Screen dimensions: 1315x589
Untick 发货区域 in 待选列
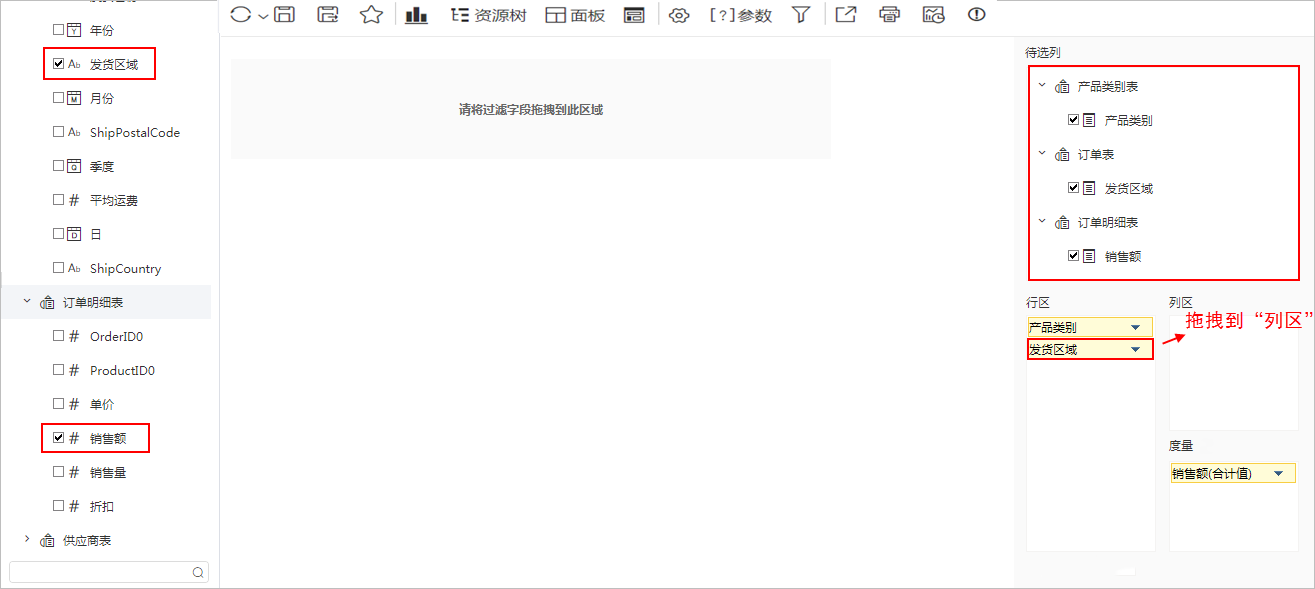pos(1073,188)
